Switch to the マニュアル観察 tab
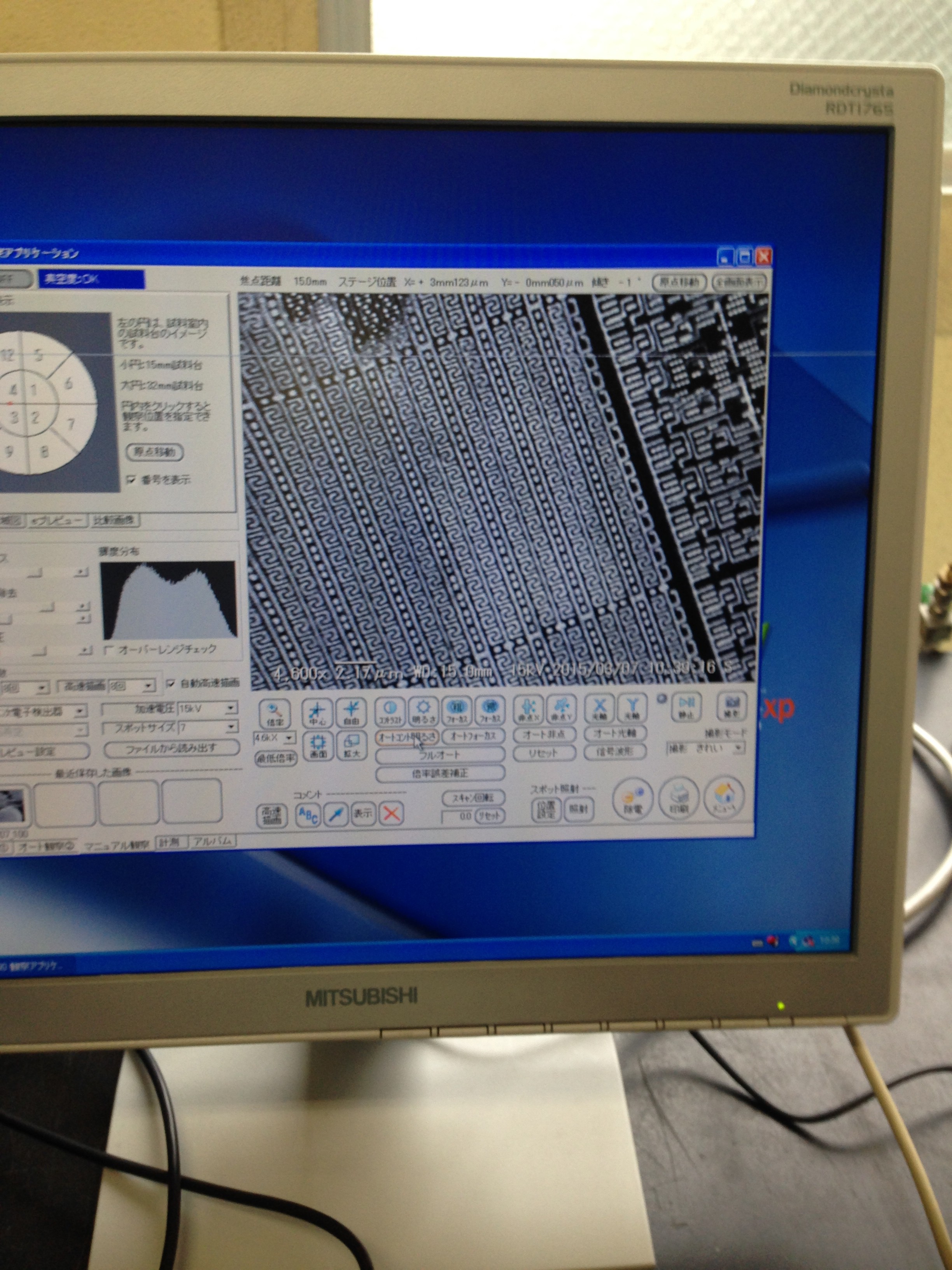 click(x=117, y=845)
